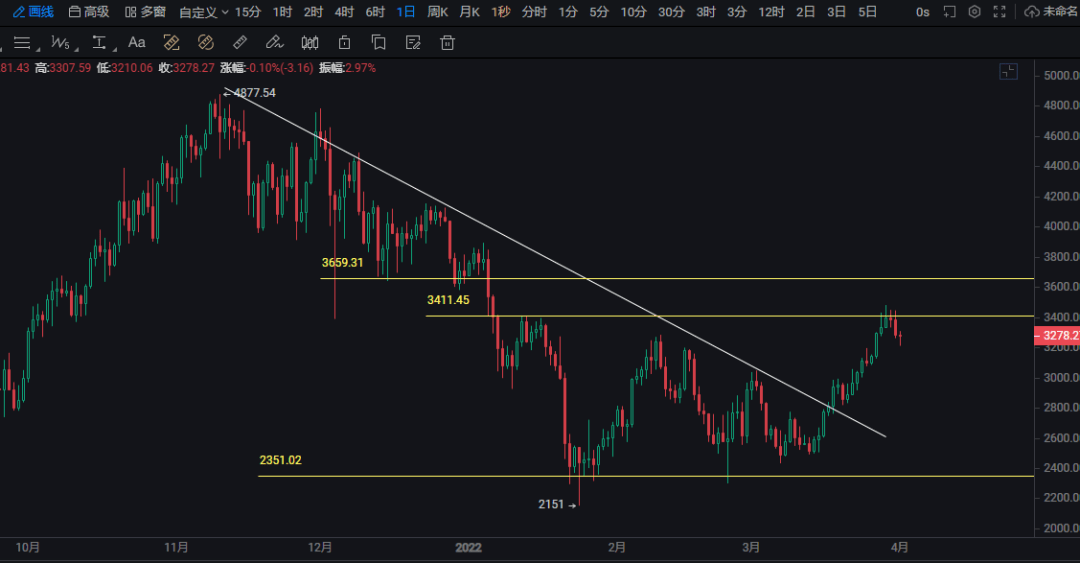This screenshot has height=563, width=1080.
Task: Click the 4877.54 high price marker
Action: point(250,93)
